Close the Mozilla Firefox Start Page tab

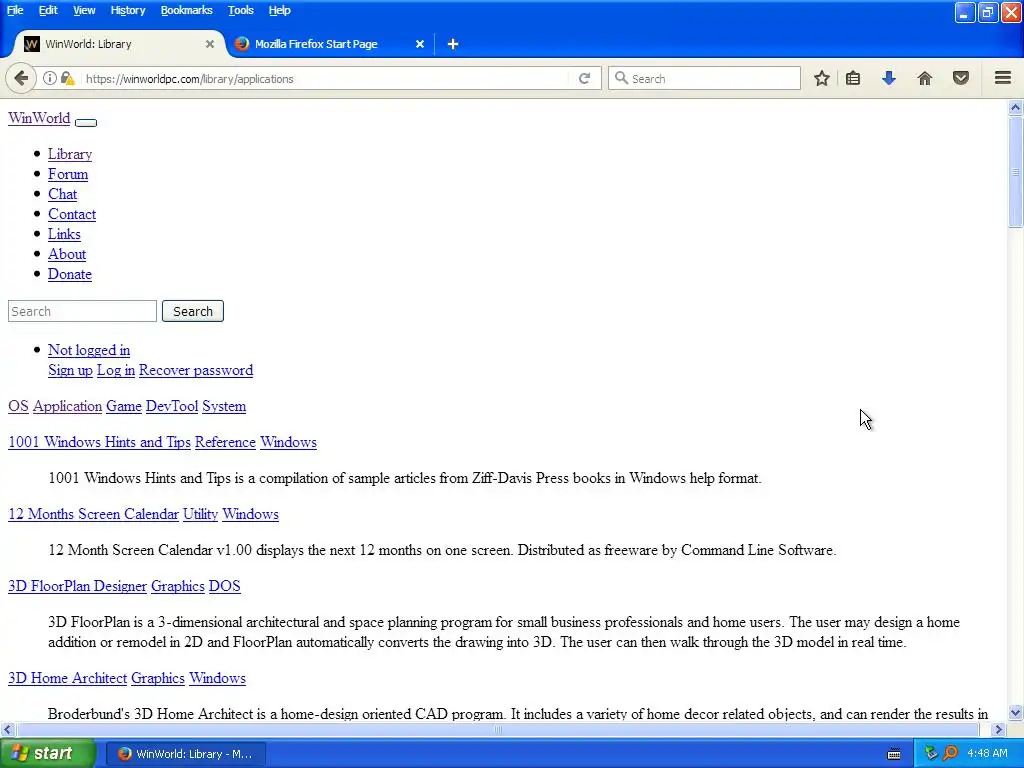coord(420,44)
